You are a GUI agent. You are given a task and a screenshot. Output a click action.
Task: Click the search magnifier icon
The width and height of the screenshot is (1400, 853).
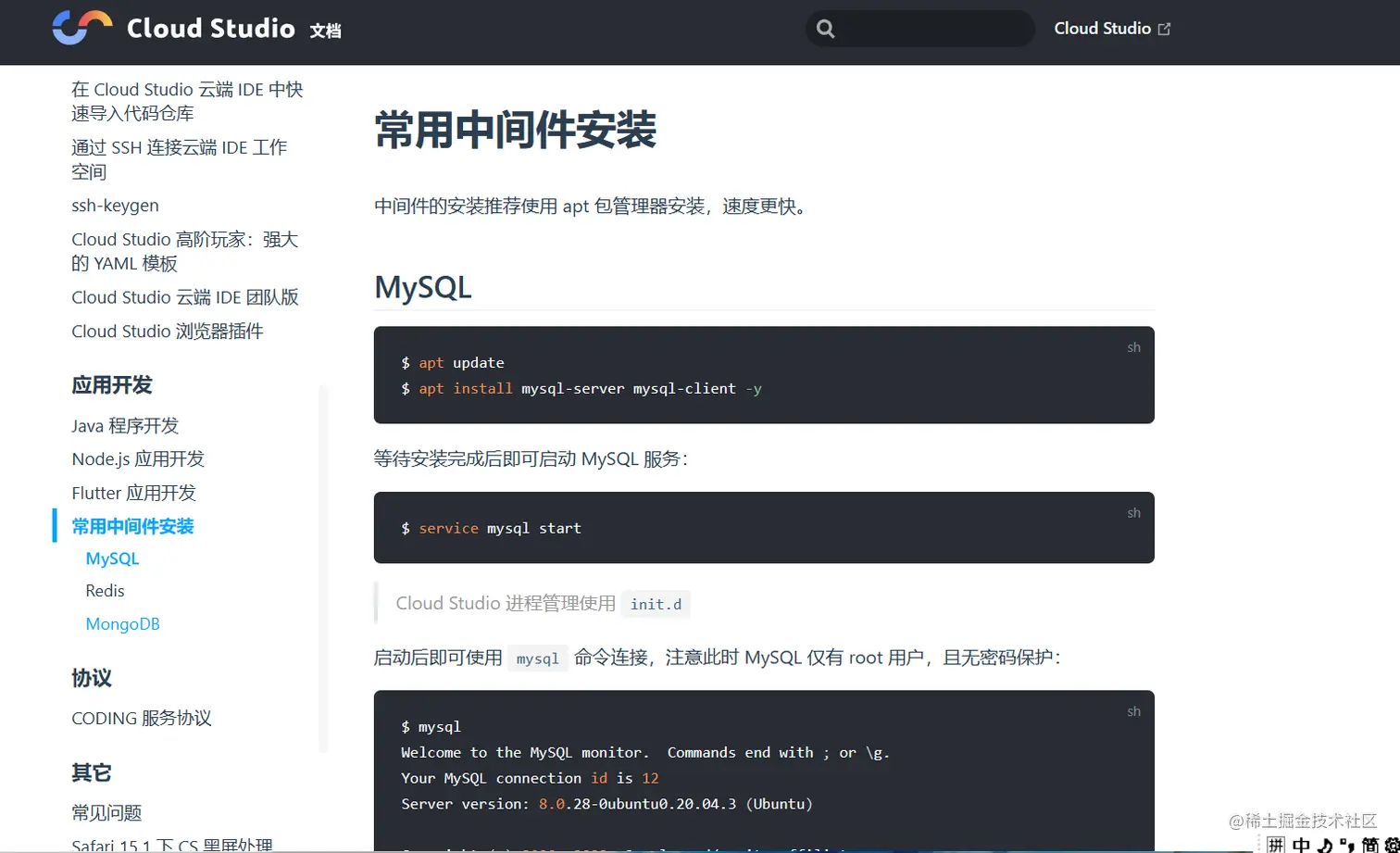click(x=826, y=29)
